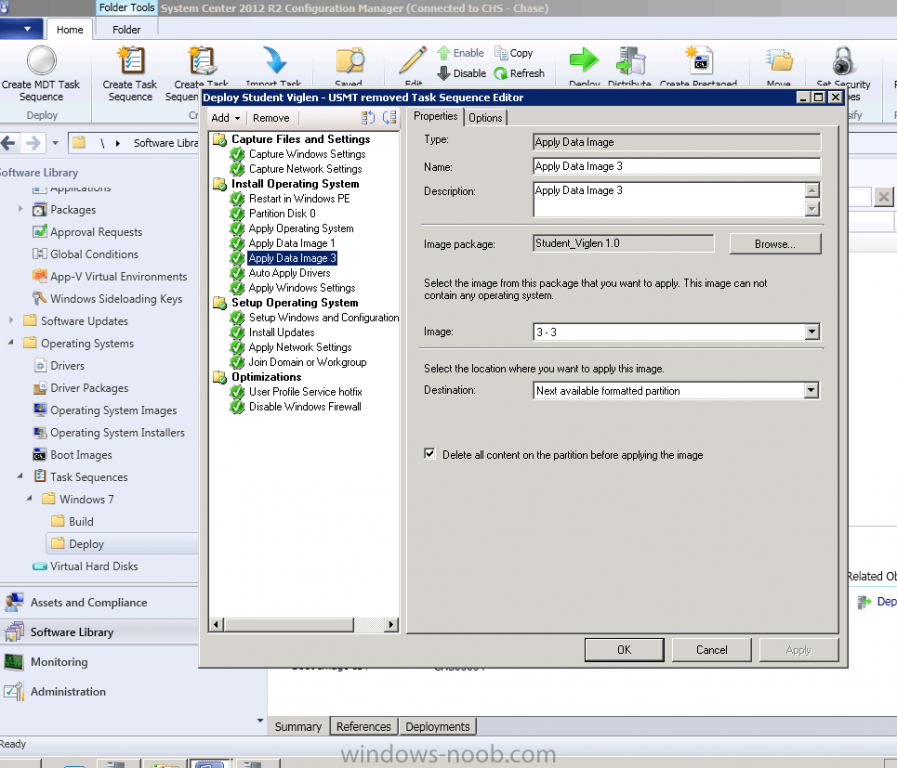Open the Image dropdown showing 3-3

812,332
